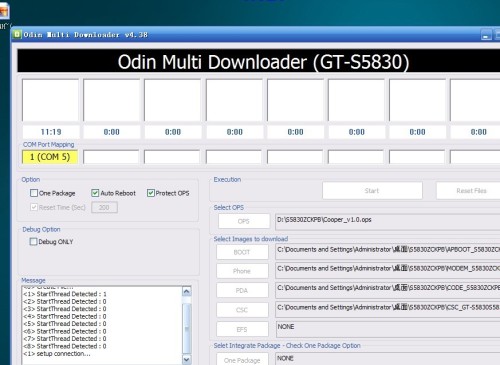This screenshot has height=365, width=500.
Task: Click the Reset Time value field showing 200
Action: pyautogui.click(x=104, y=207)
